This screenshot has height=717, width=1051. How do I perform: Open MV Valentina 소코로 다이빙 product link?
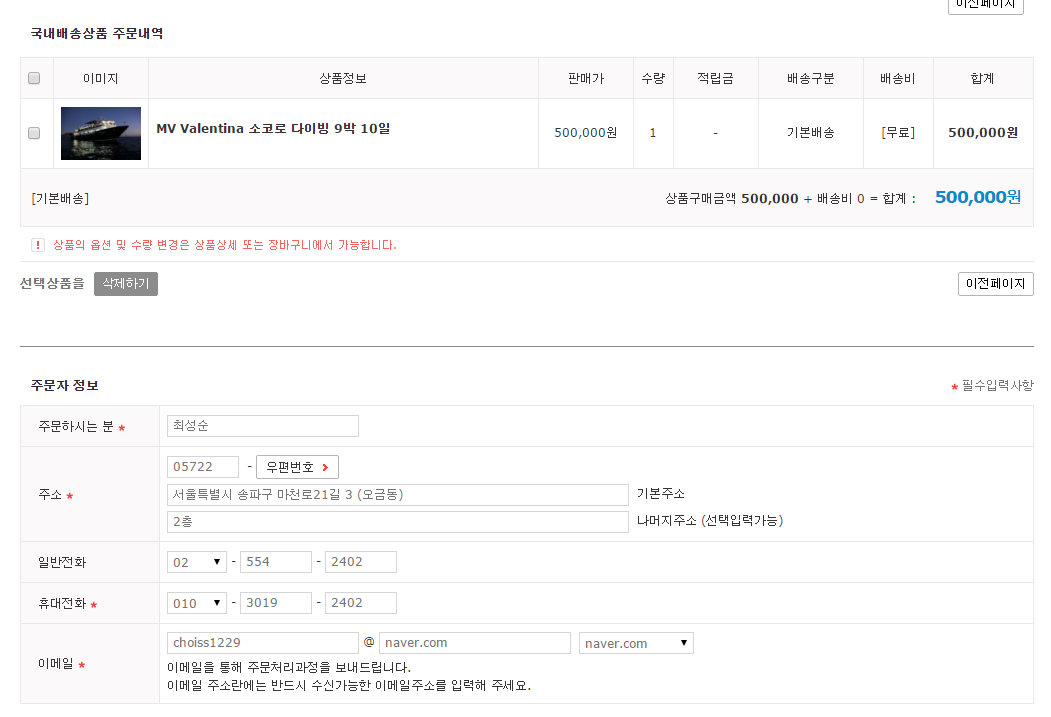tap(273, 128)
